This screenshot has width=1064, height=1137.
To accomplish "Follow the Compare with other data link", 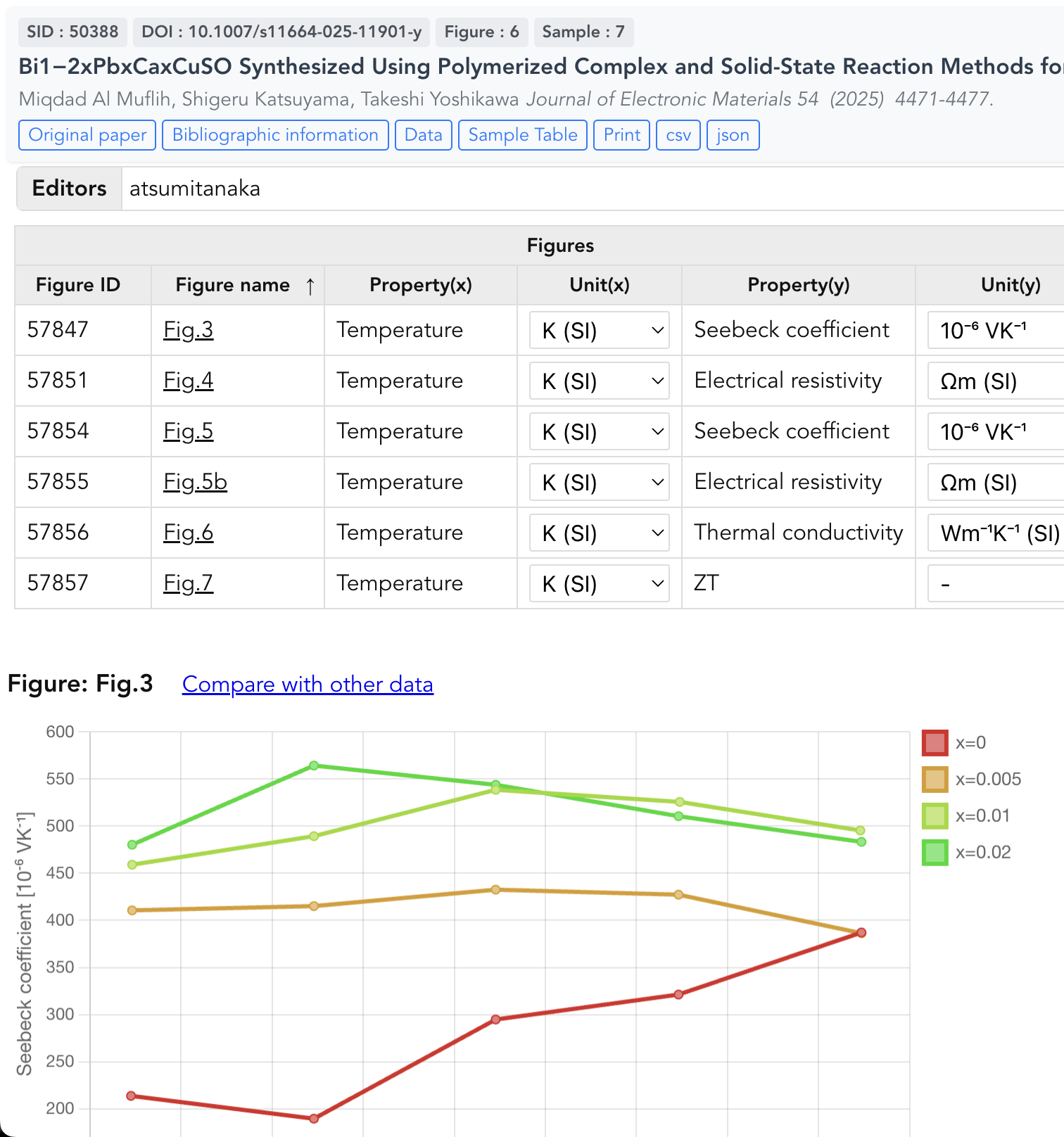I will (x=308, y=684).
